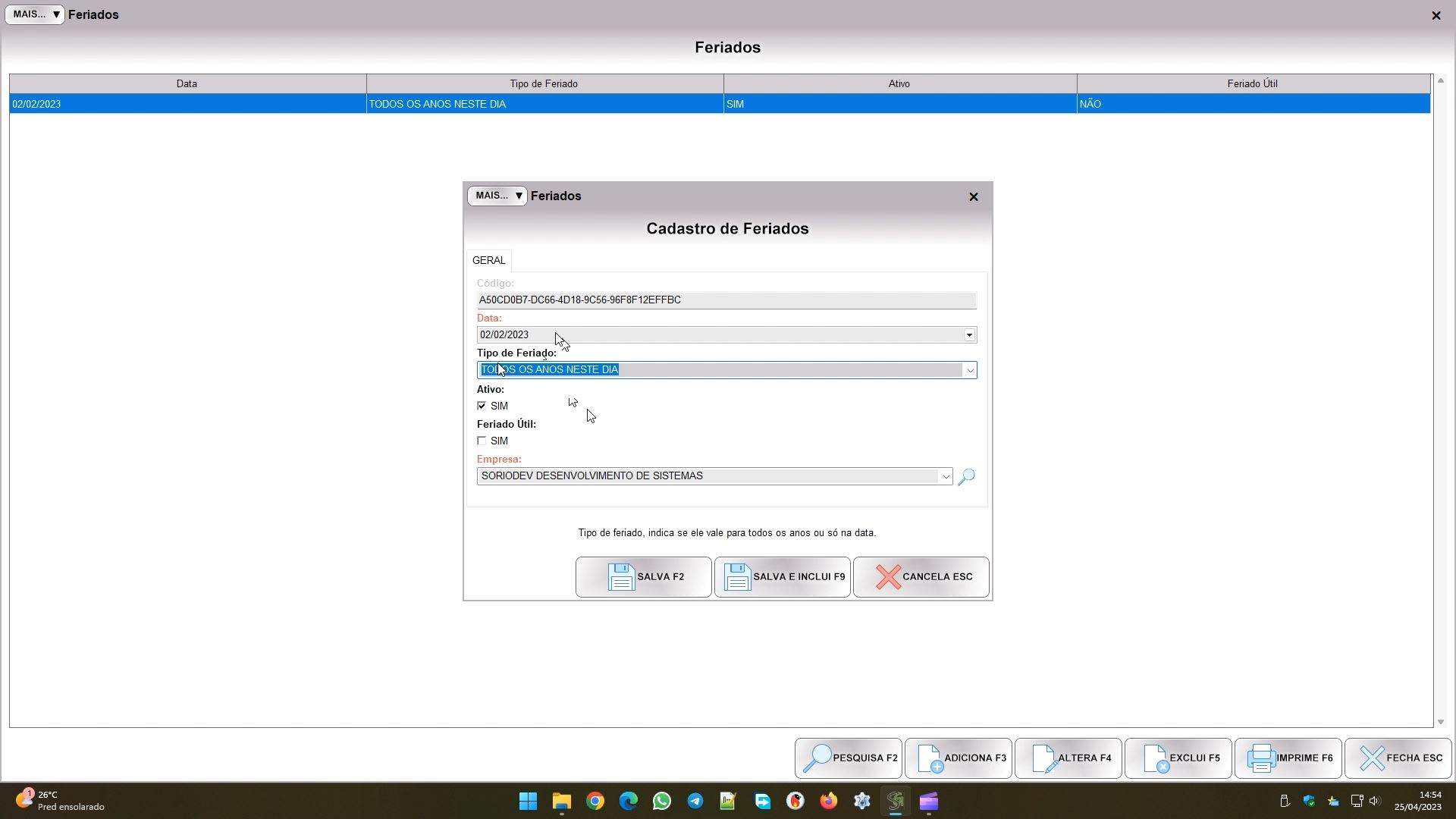Click SALVA E INCLUI F9 button

click(782, 577)
